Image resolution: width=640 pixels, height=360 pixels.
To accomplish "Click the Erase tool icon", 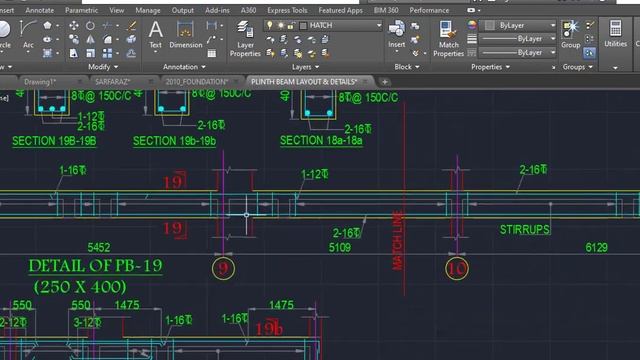I will click(x=131, y=26).
